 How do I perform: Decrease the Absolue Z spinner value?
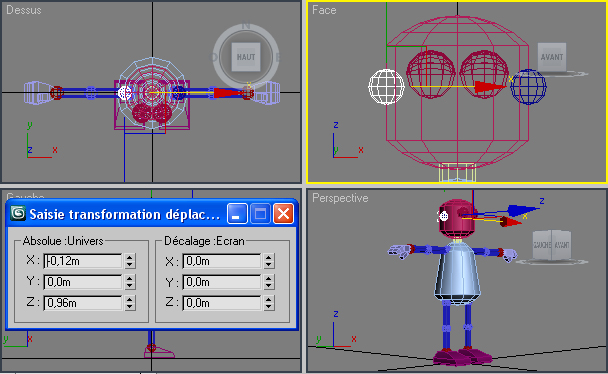(130, 307)
